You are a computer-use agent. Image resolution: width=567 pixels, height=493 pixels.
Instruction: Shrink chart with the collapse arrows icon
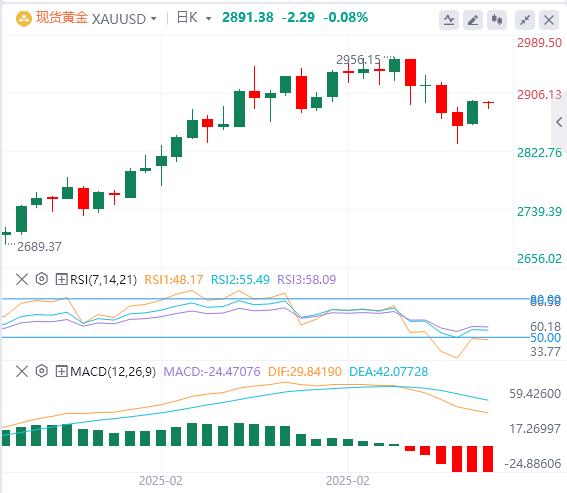(x=525, y=20)
